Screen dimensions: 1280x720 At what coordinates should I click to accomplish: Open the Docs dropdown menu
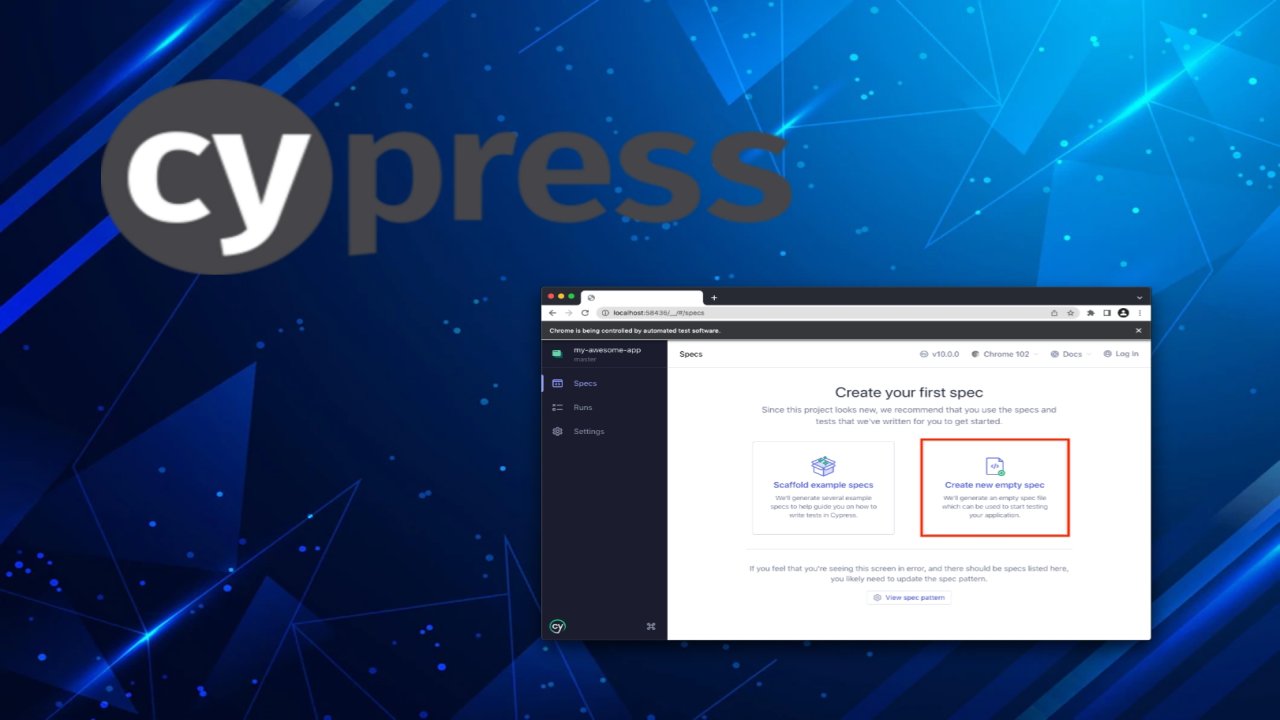(1071, 354)
